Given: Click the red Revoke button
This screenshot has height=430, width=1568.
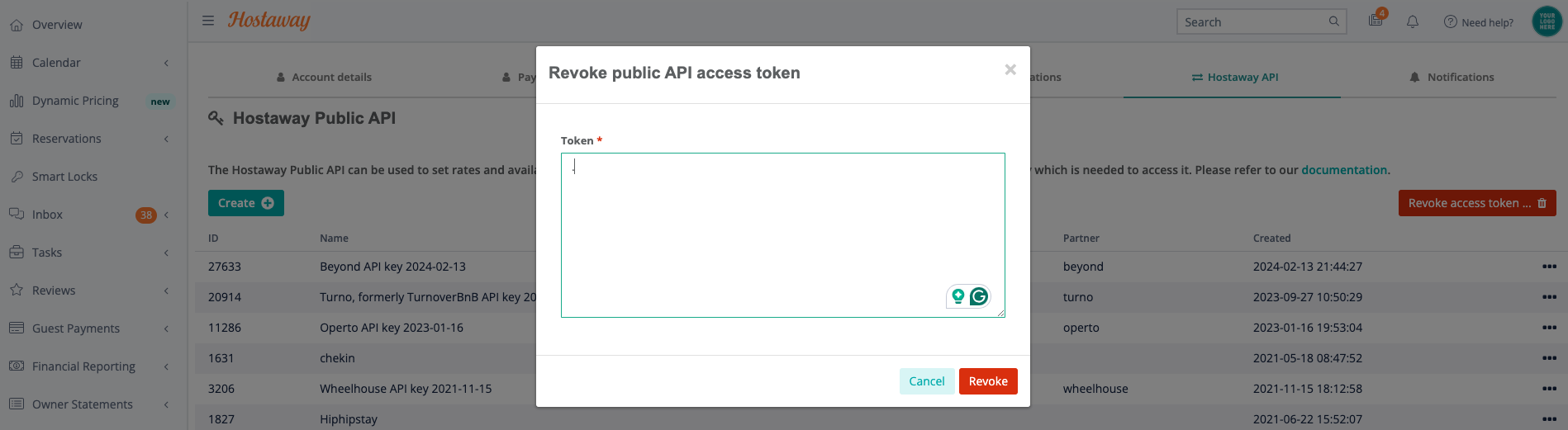Looking at the screenshot, I should (x=988, y=381).
